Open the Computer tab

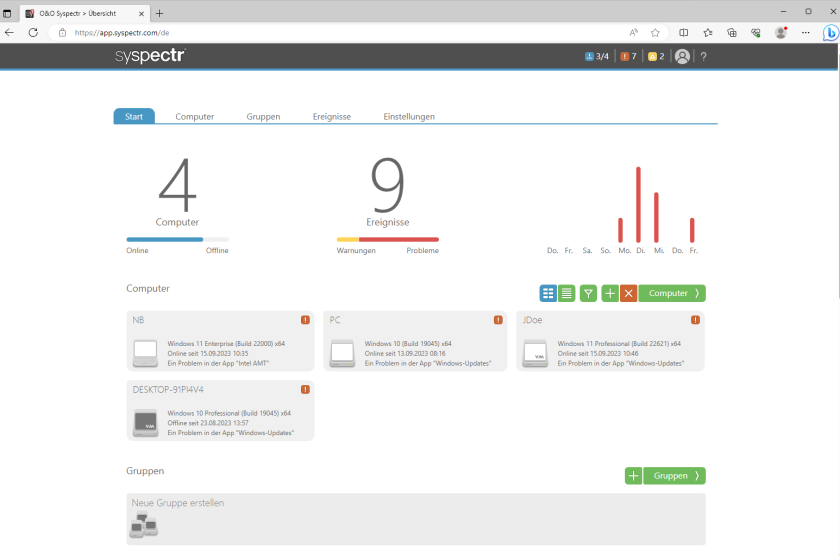point(194,116)
